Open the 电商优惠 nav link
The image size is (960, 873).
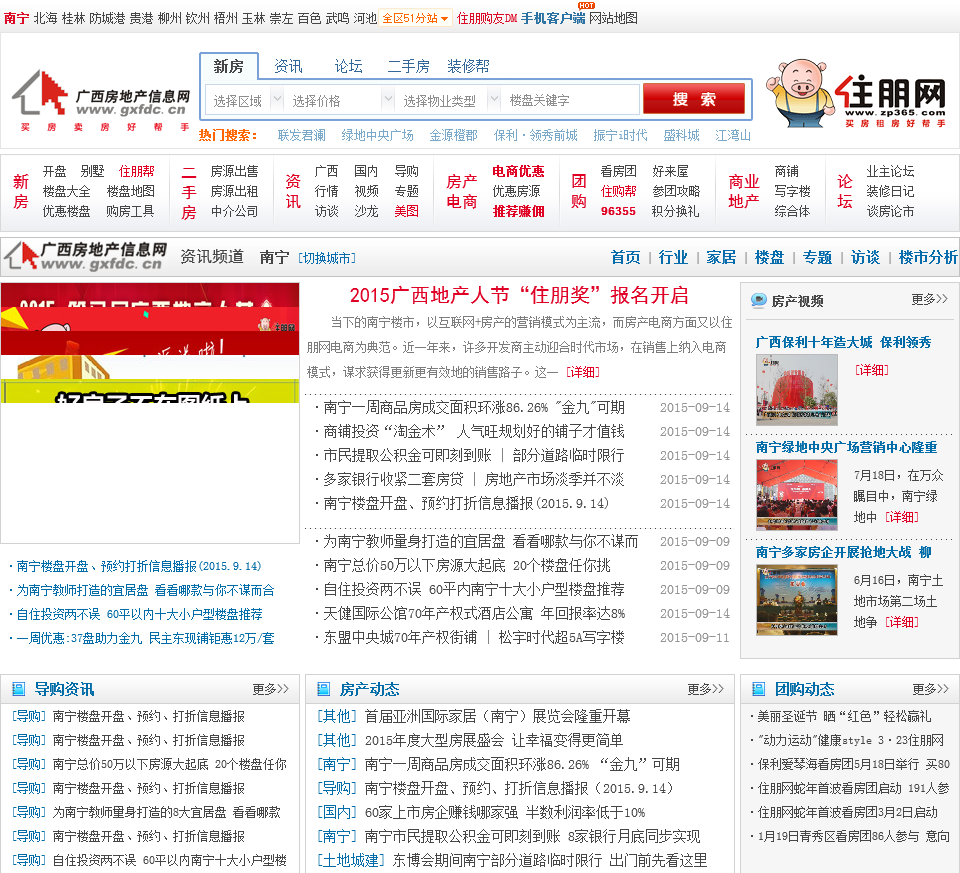point(518,171)
